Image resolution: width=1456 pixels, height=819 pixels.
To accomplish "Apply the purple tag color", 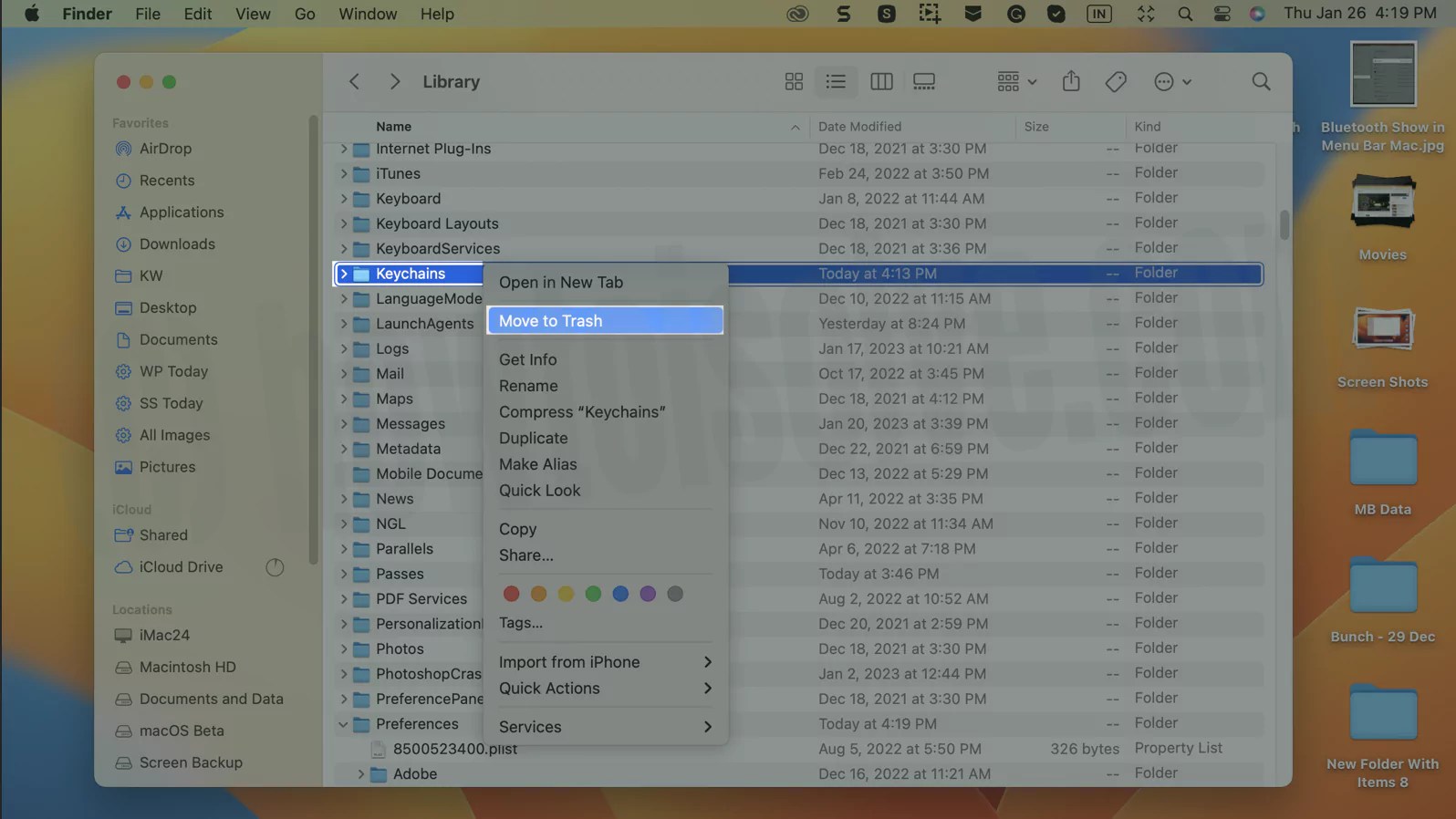I will pyautogui.click(x=648, y=594).
